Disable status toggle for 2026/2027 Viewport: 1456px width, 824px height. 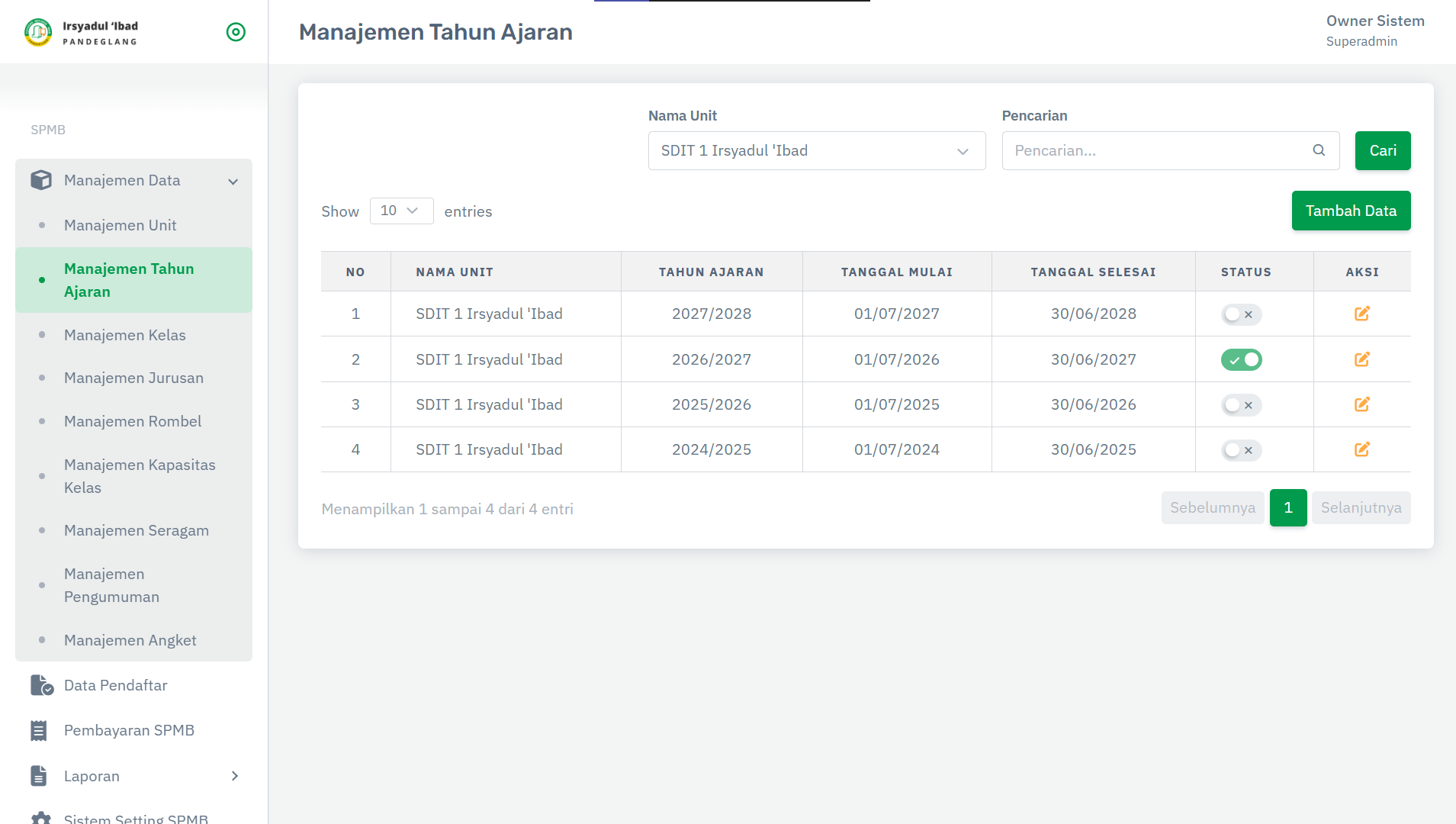(1242, 359)
